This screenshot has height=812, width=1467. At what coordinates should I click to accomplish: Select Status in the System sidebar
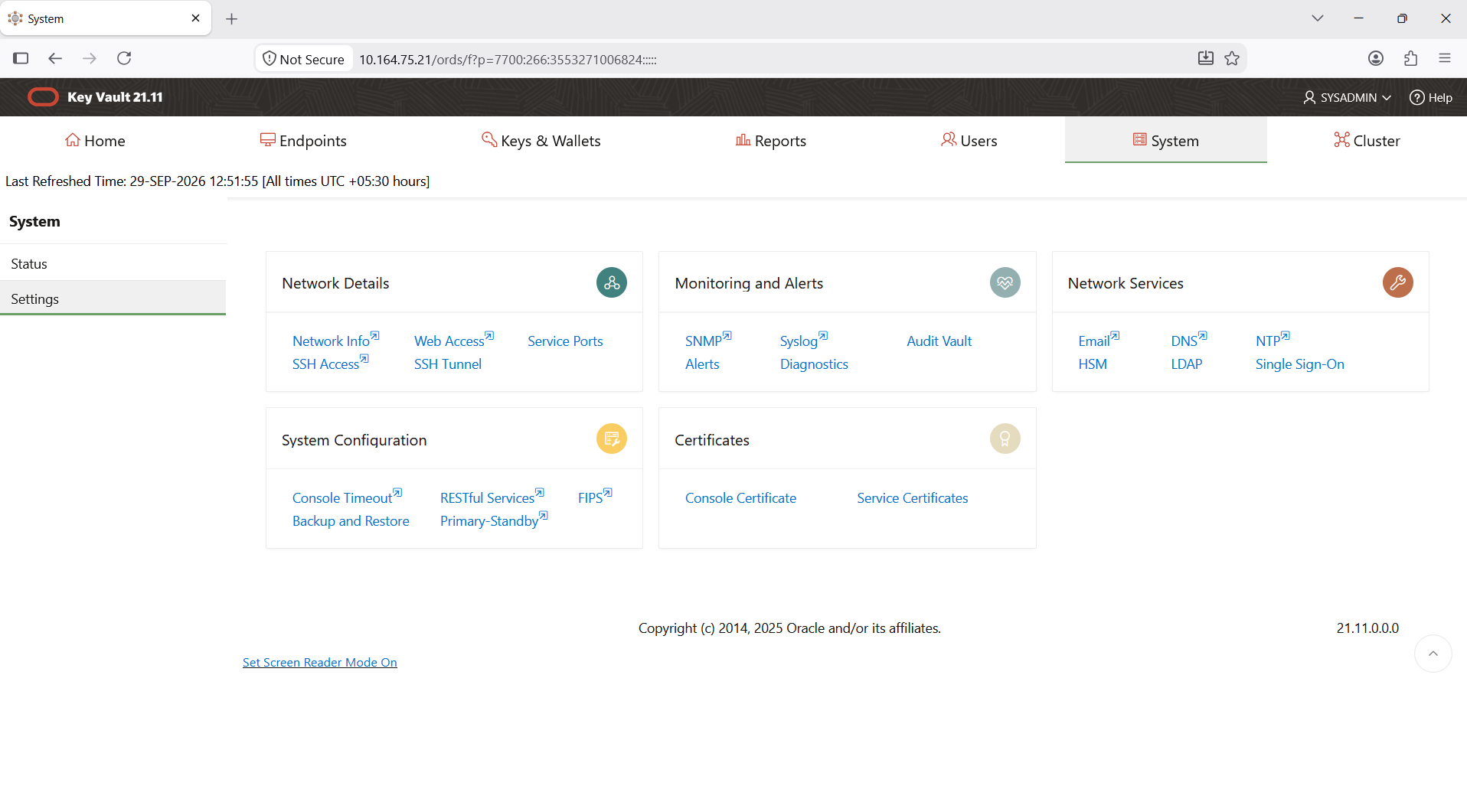(113, 263)
